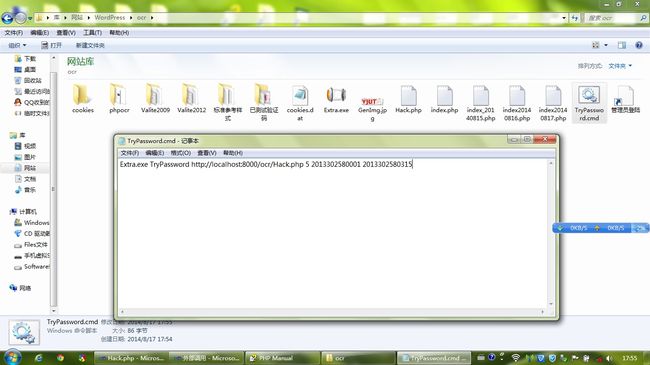650x365 pixels.
Task: Open the 标准参考样式 folder
Action: [228, 102]
